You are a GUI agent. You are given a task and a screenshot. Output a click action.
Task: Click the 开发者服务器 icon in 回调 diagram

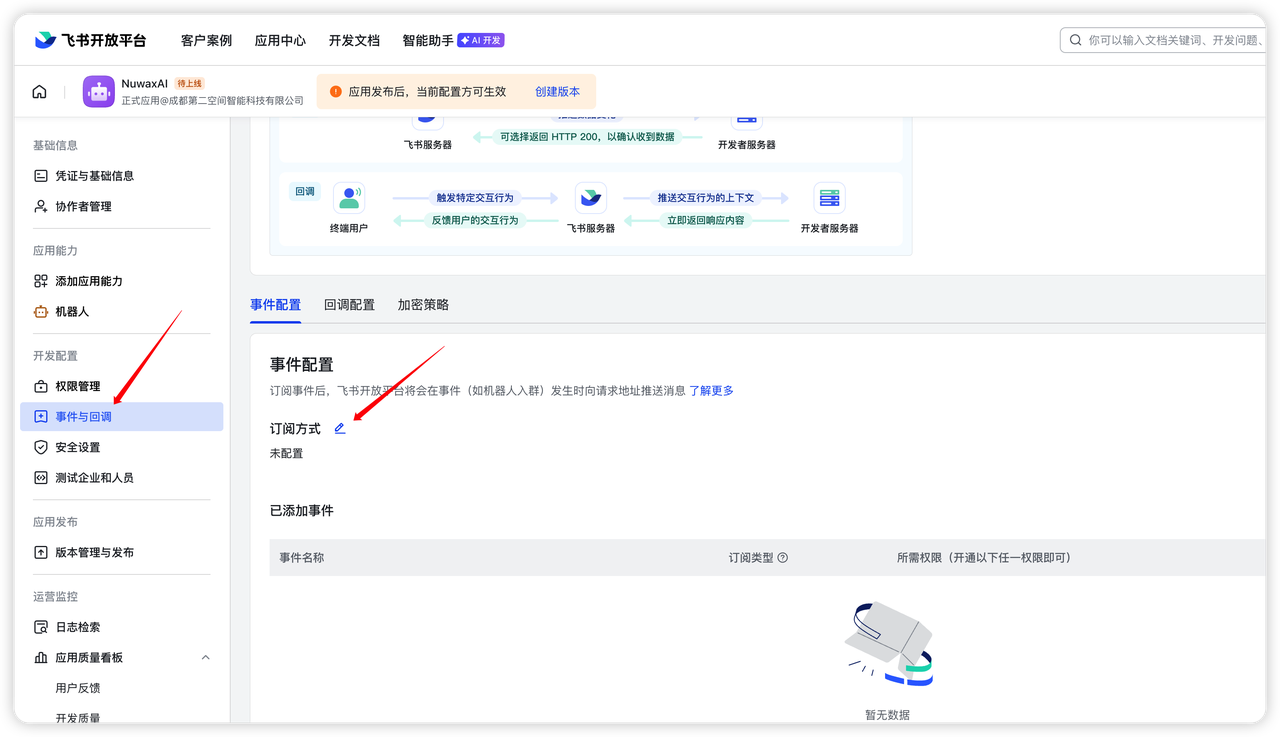click(x=829, y=198)
